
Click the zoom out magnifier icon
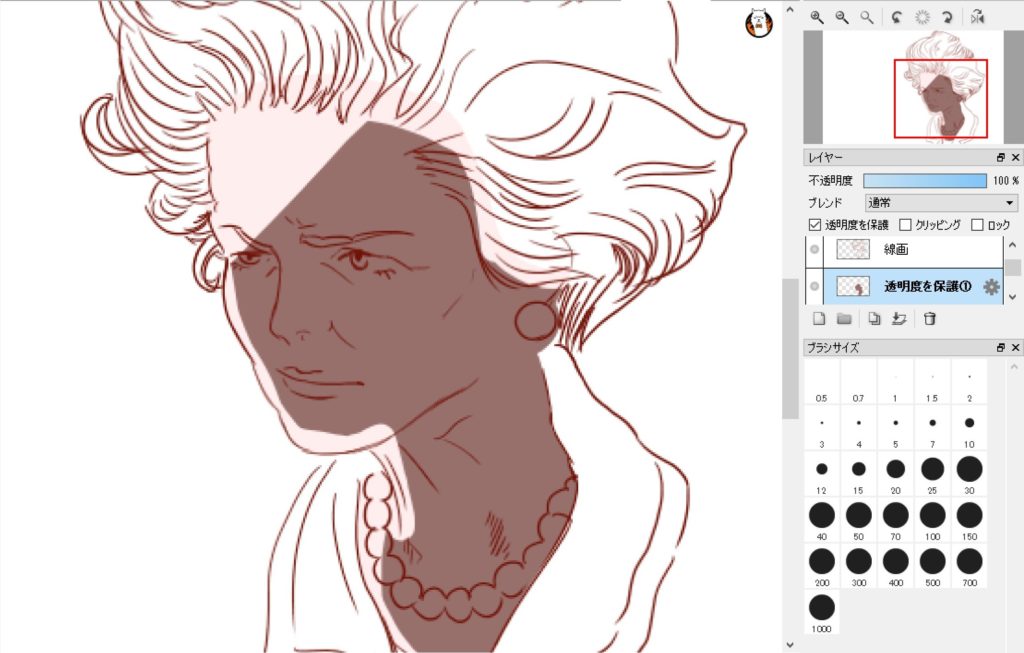[x=842, y=17]
